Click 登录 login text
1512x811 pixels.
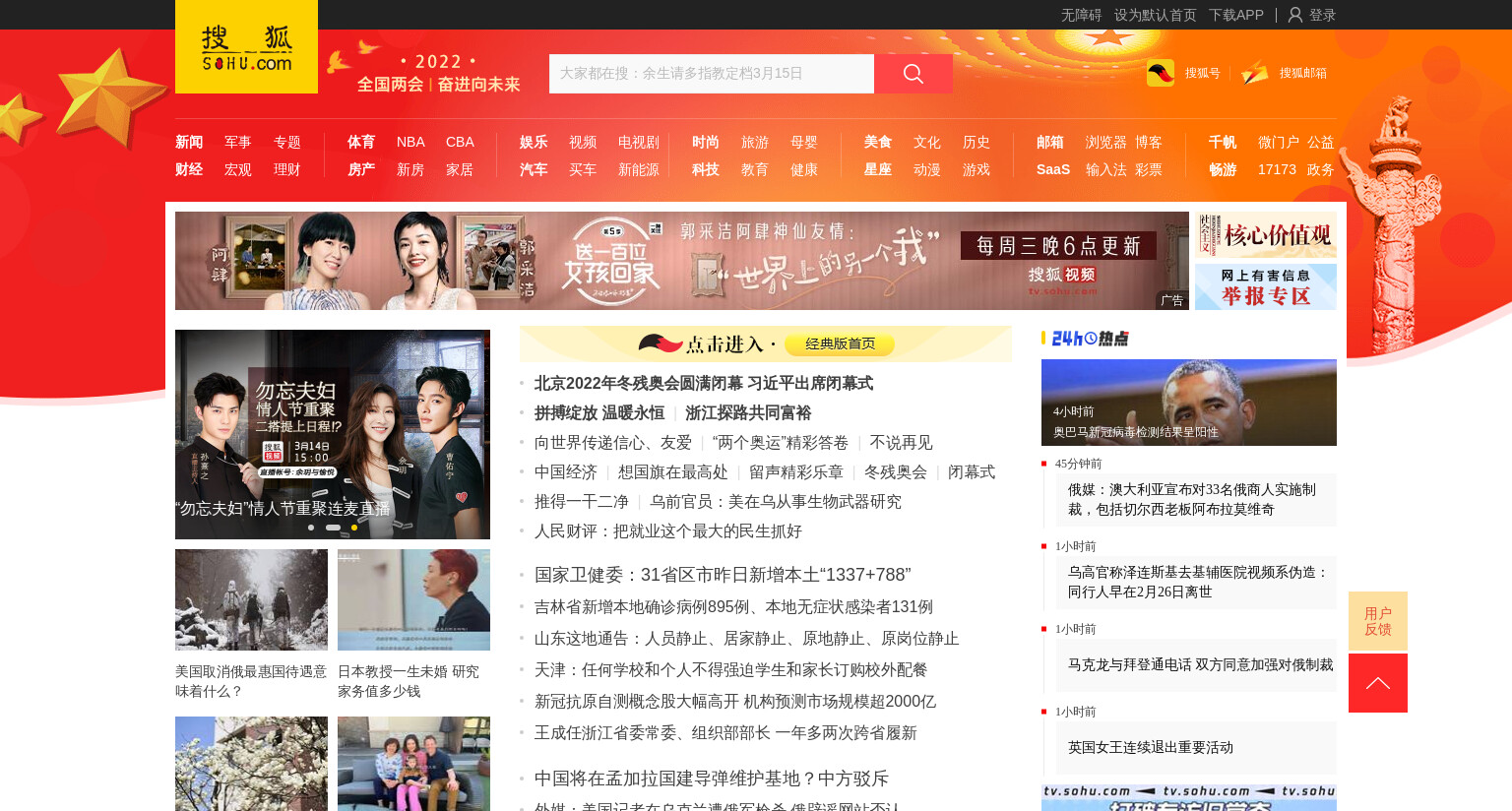click(x=1322, y=15)
